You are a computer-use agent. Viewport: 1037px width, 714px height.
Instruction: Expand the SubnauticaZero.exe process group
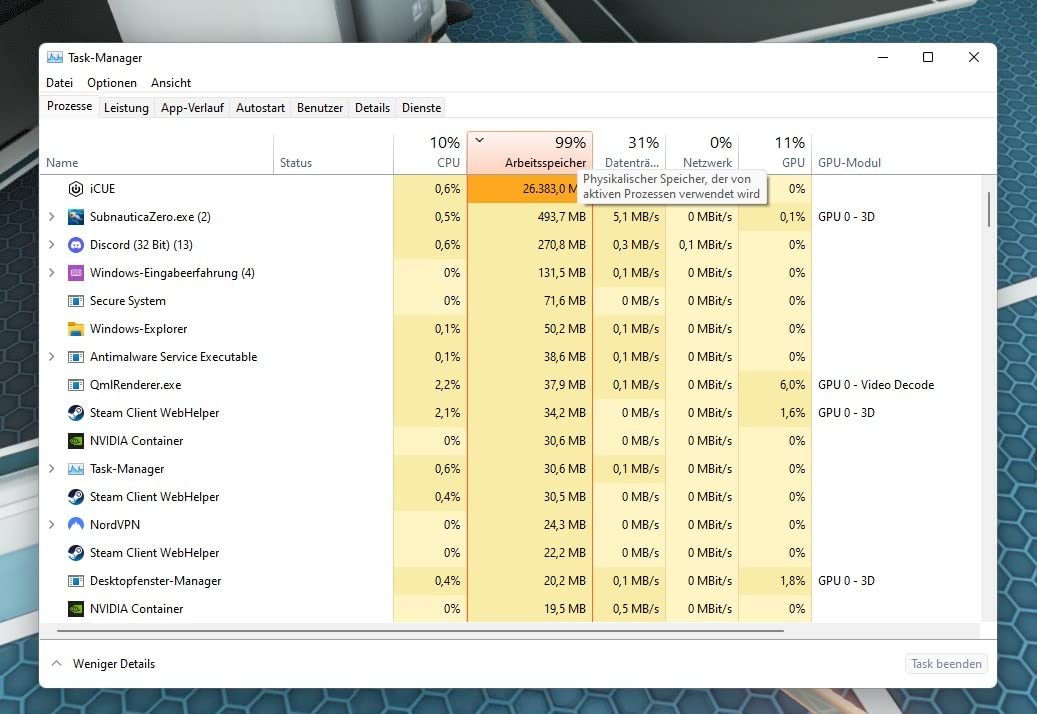52,216
